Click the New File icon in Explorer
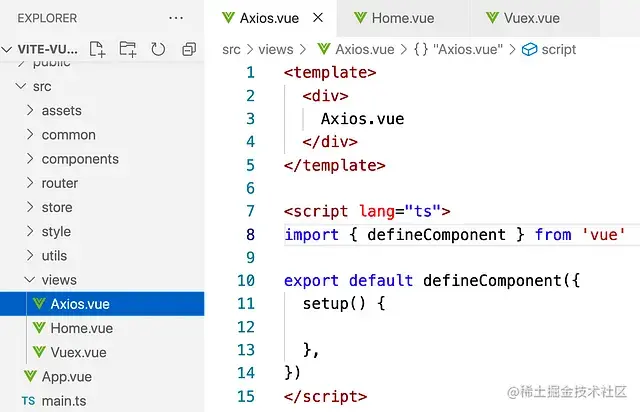 click(97, 49)
